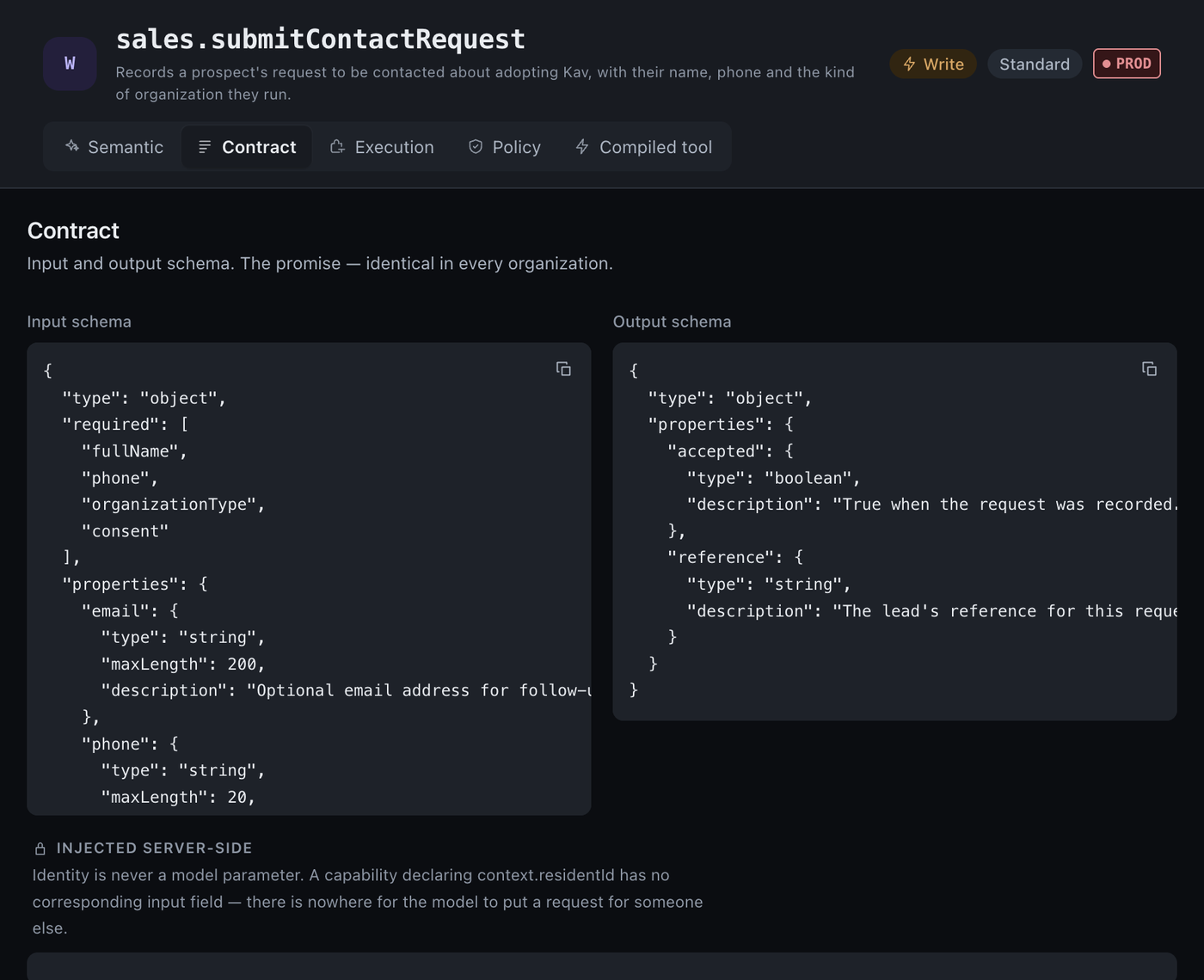Click the sparkle icon on Semantic tab
The image size is (1204, 980).
coord(72,146)
